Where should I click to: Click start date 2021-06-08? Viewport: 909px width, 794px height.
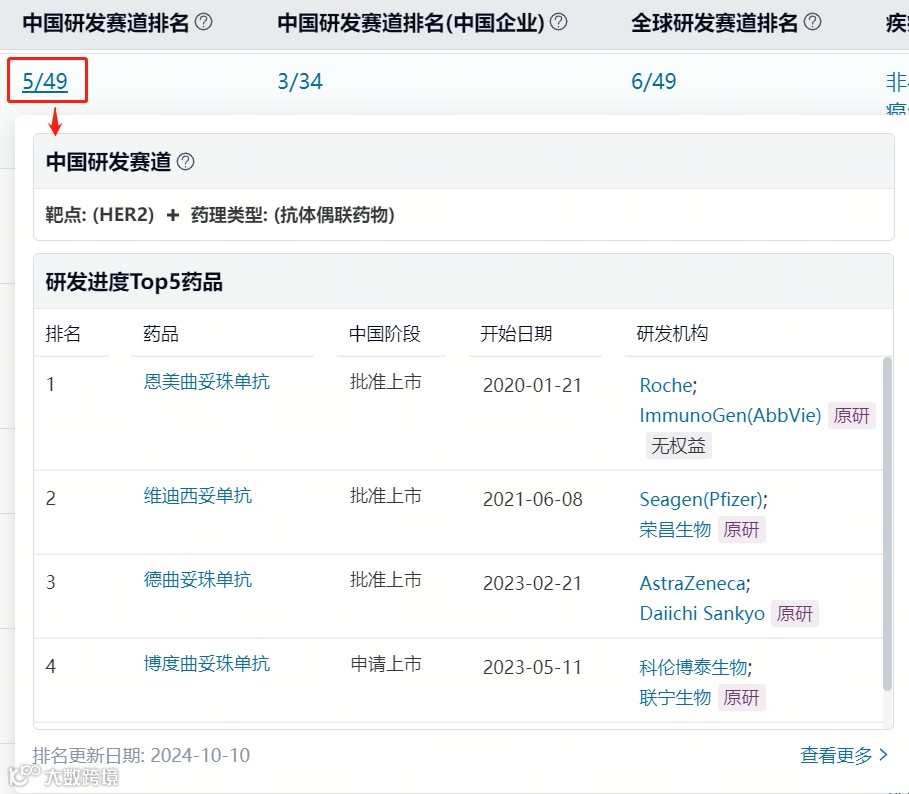tap(532, 500)
